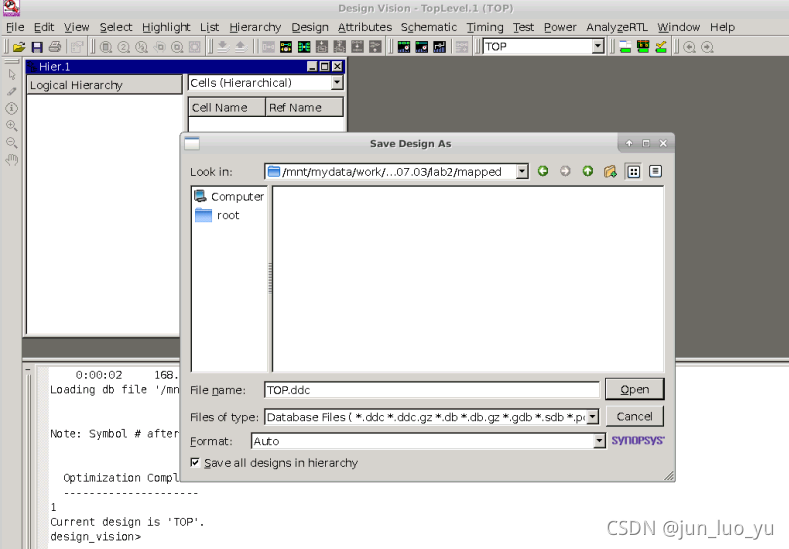Image resolution: width=789 pixels, height=549 pixels.
Task: Open the AnalyzeRTL menu
Action: pyautogui.click(x=617, y=27)
